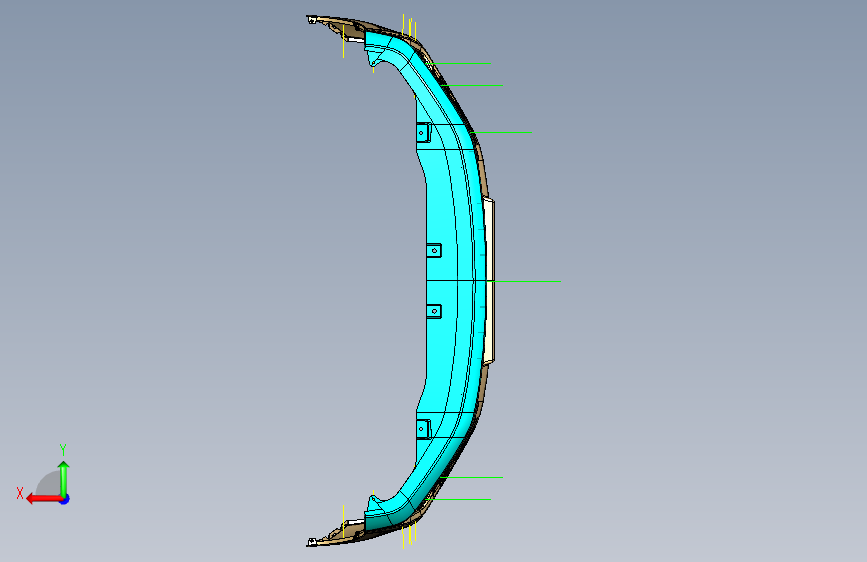Select the cream rectangular plate on the bumper's right edge

pos(489,282)
